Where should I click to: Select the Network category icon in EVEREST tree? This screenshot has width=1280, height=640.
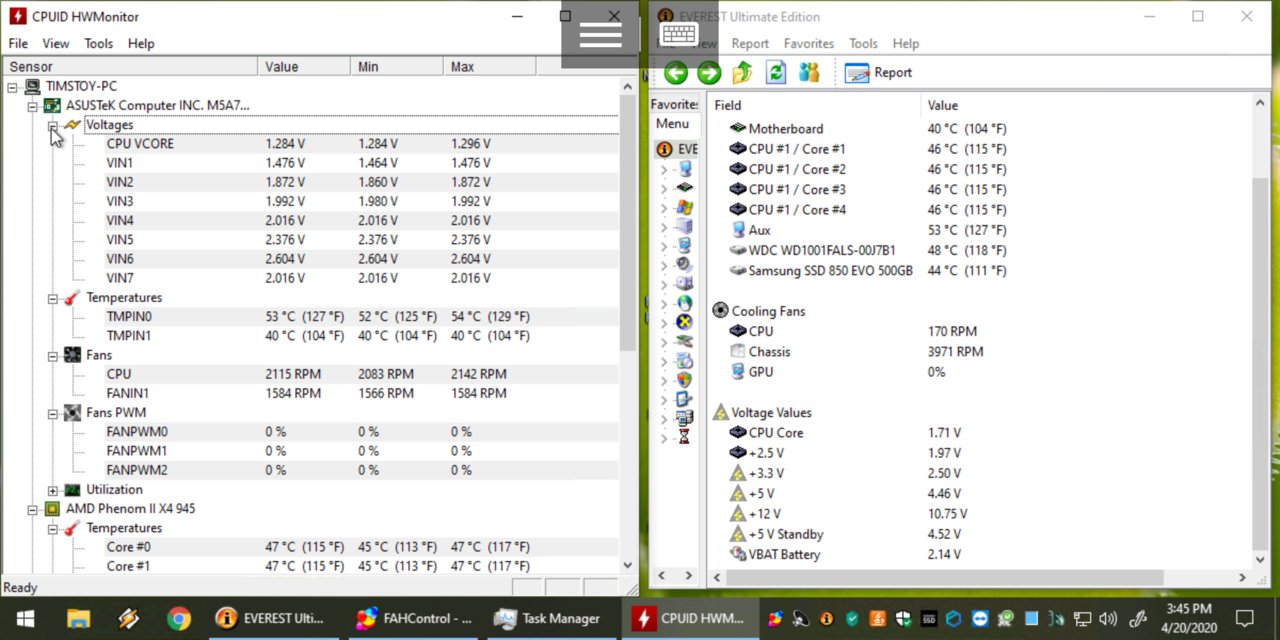684,303
